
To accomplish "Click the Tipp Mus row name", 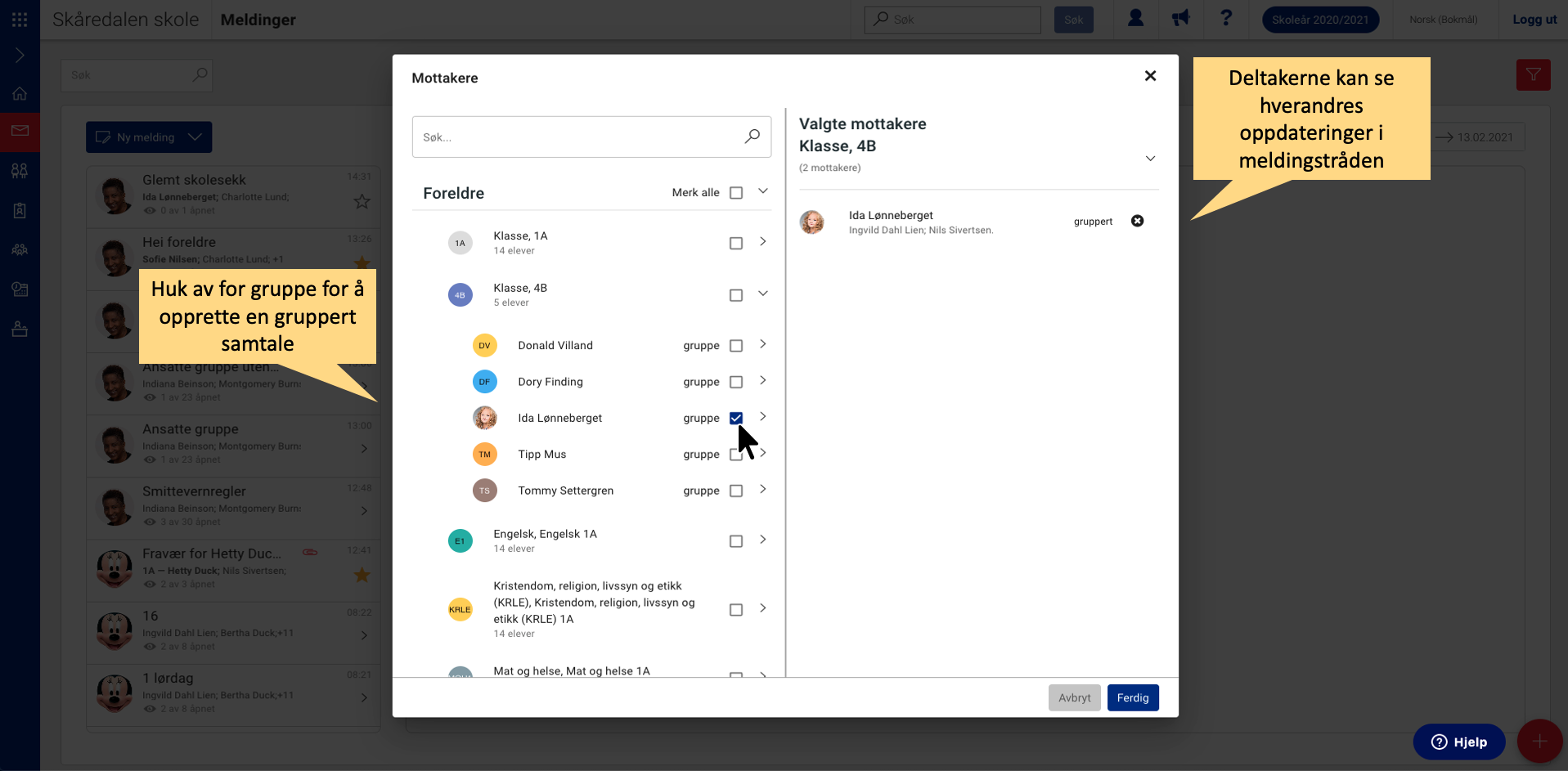I will point(541,455).
